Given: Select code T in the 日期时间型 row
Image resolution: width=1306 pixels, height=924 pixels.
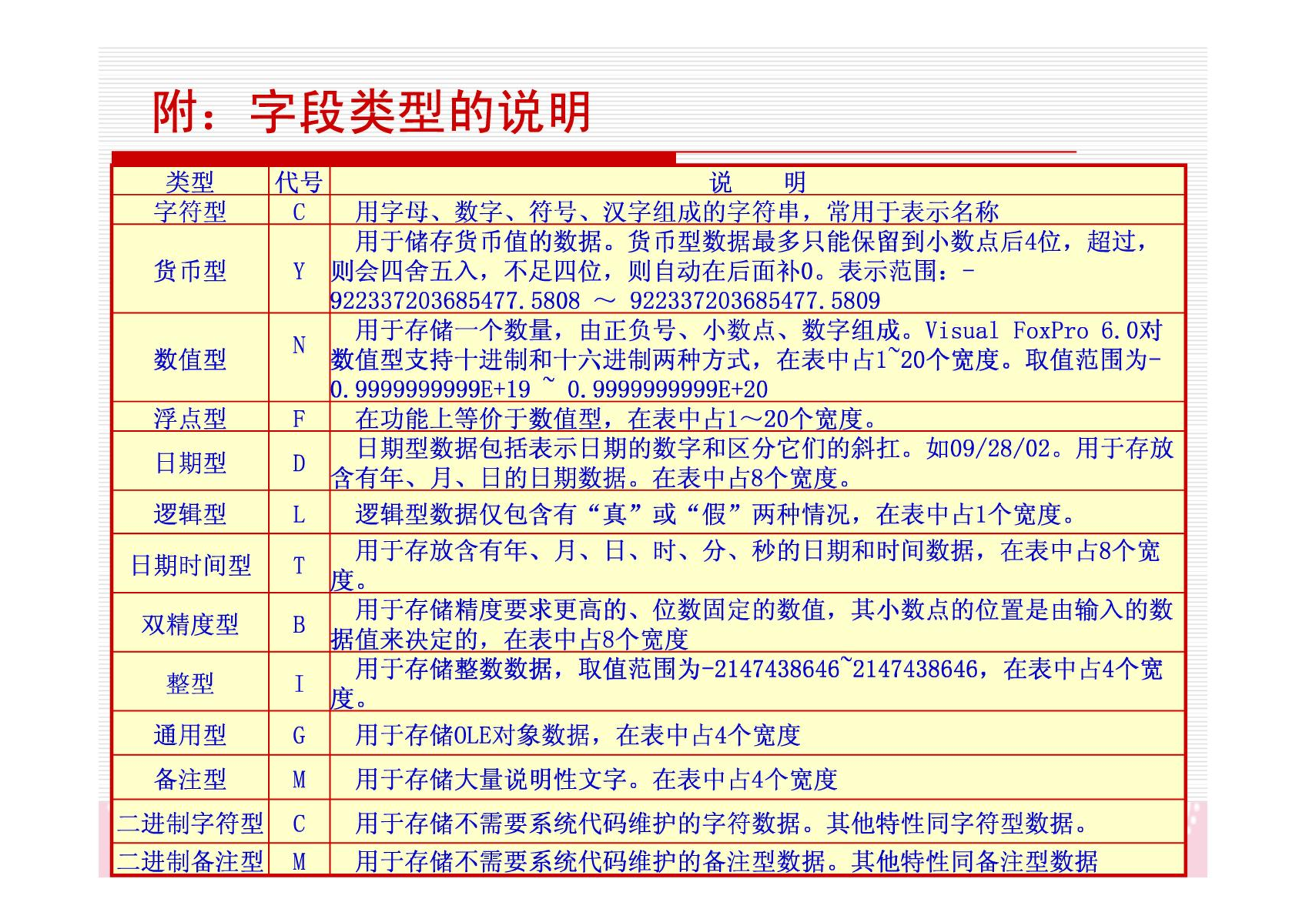Looking at the screenshot, I should click(299, 565).
